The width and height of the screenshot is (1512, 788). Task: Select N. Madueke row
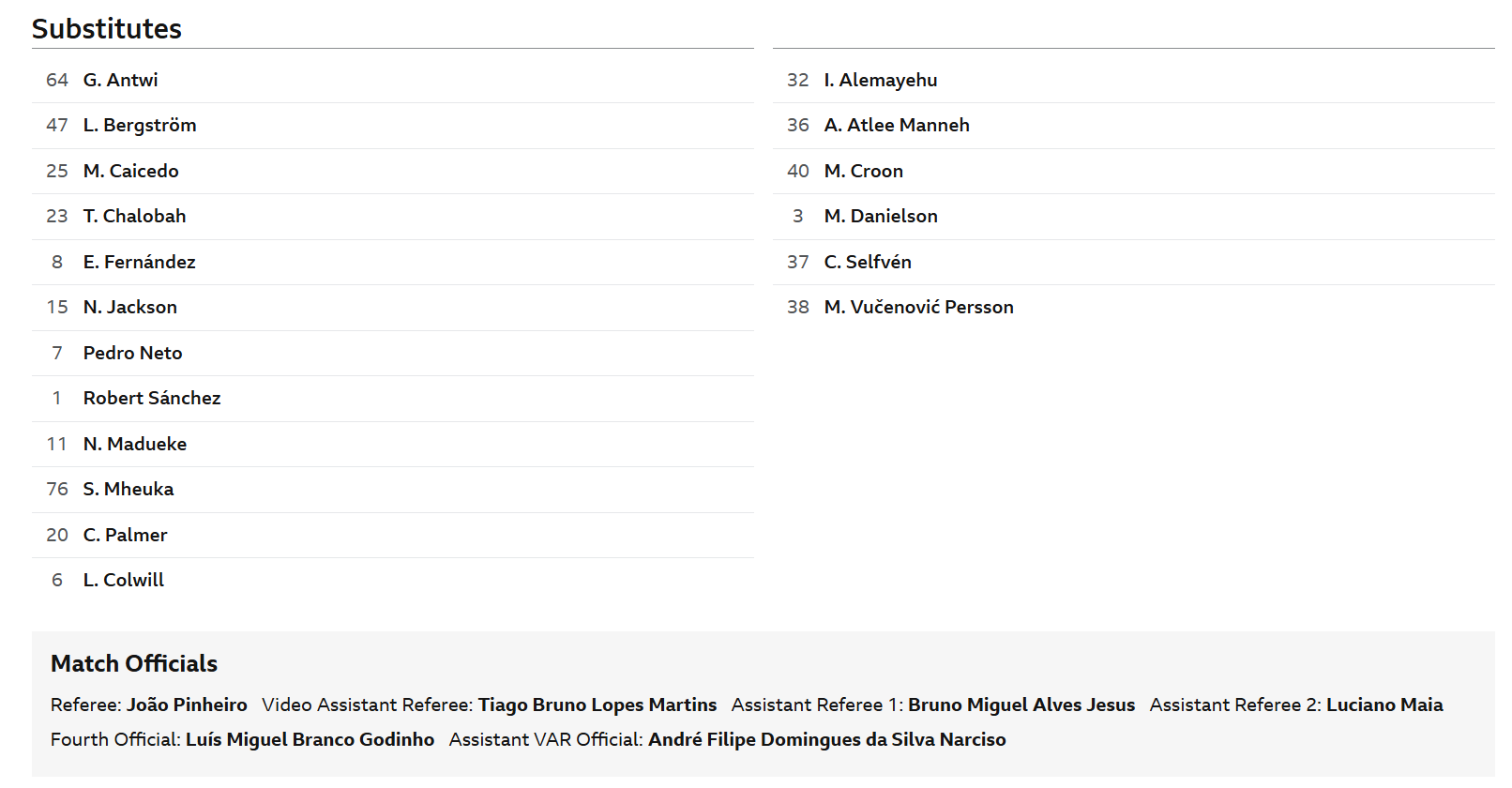tap(392, 444)
